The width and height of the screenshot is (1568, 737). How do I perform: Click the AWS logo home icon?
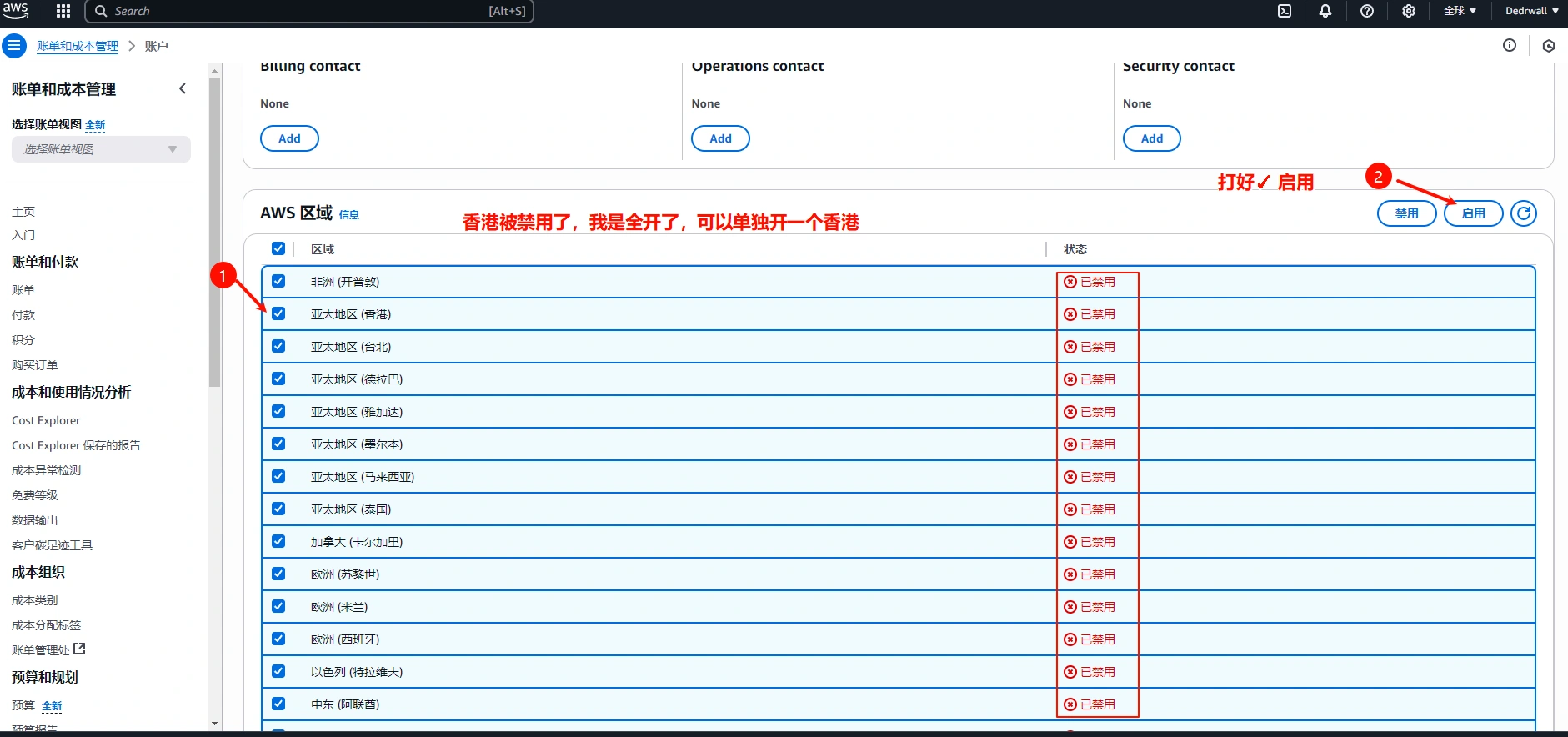pos(16,10)
